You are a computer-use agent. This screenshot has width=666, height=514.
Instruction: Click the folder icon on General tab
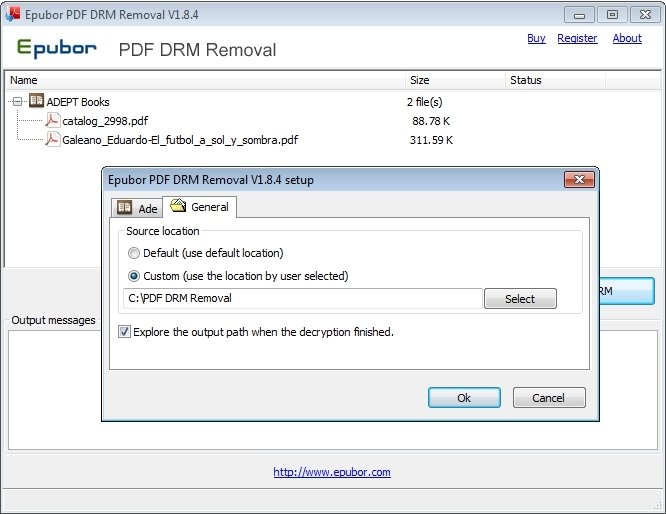tap(178, 206)
